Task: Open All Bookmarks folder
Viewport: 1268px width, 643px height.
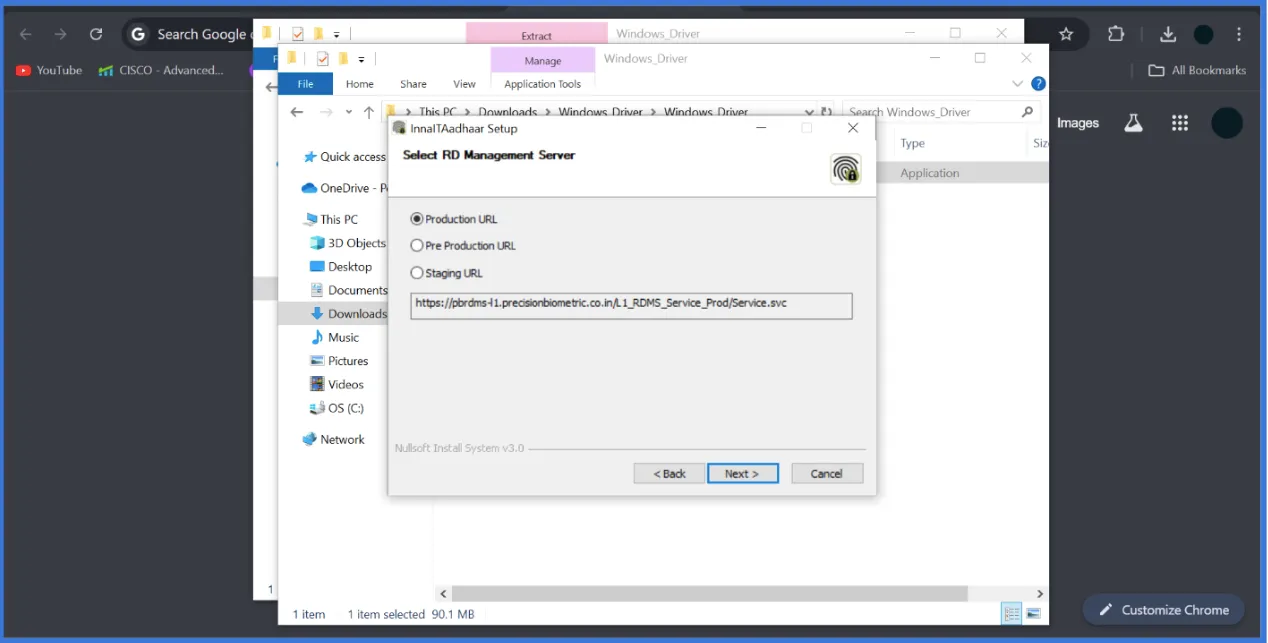Action: point(1197,70)
